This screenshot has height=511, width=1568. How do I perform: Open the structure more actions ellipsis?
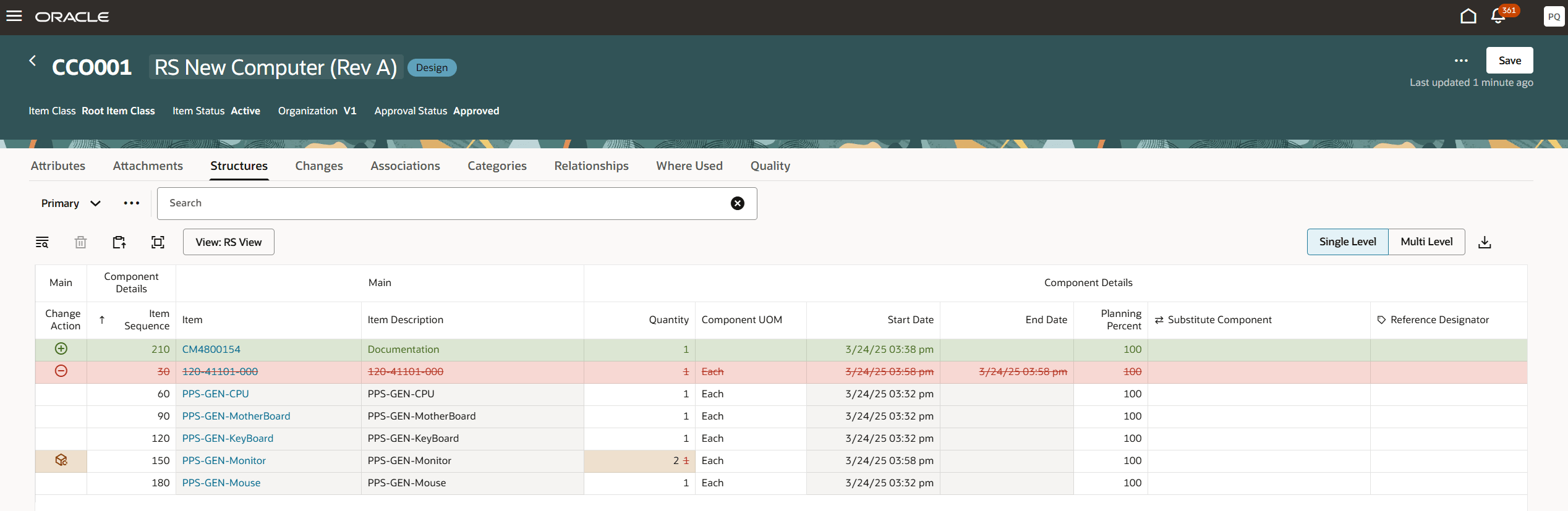pos(131,203)
